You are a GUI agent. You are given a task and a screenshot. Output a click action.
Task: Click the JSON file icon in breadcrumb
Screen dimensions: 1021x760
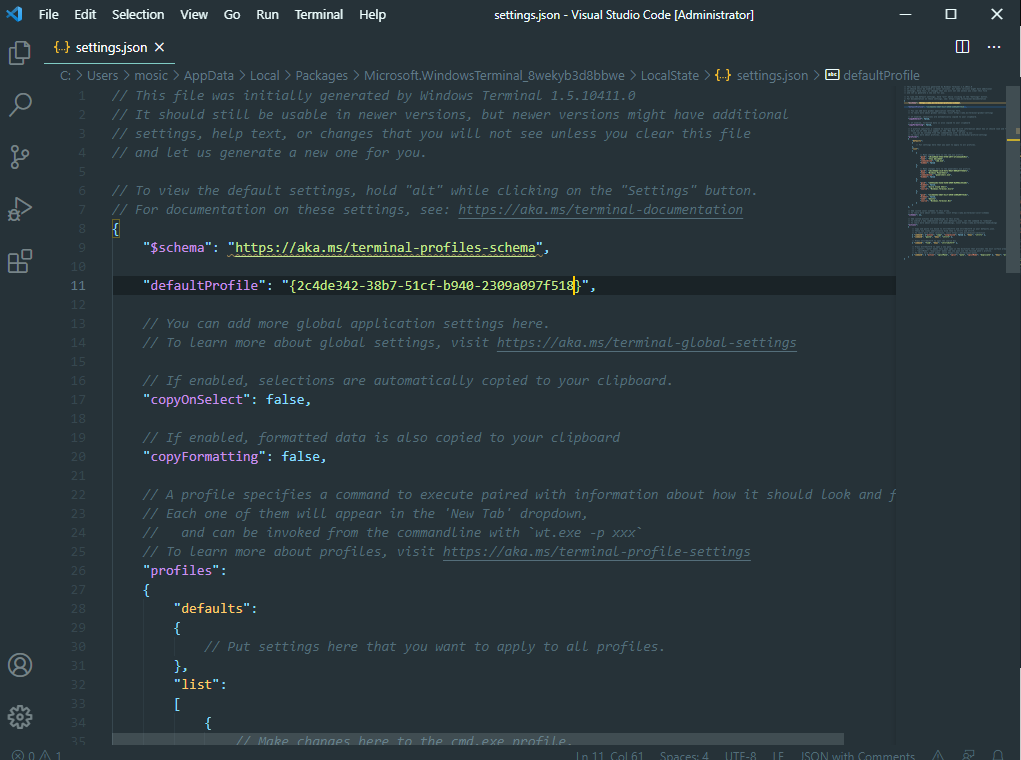point(723,76)
